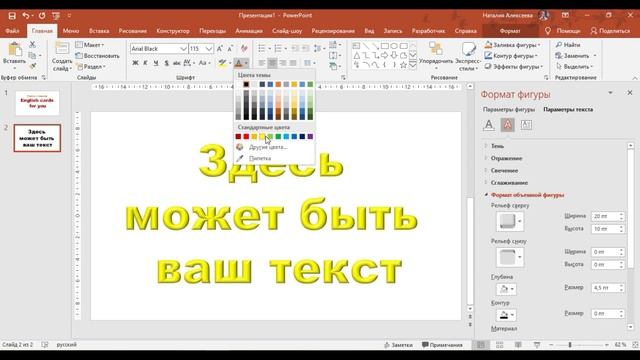Viewport: 640px width, 360px height.
Task: Align text left button
Action: pyautogui.click(x=262, y=63)
